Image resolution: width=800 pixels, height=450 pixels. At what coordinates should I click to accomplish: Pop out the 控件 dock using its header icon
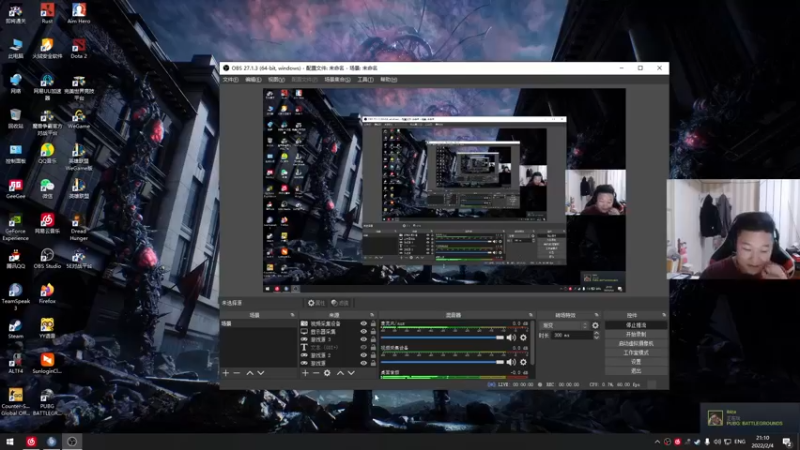tap(664, 315)
